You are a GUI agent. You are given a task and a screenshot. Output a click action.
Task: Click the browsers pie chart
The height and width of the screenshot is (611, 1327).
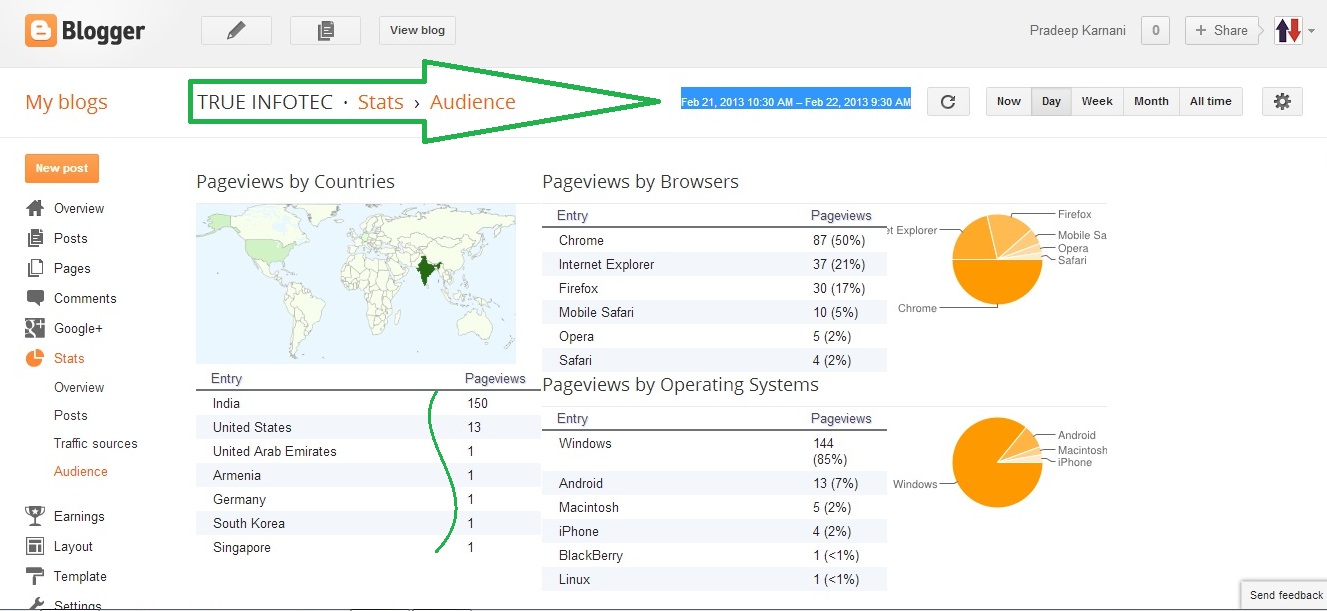997,260
